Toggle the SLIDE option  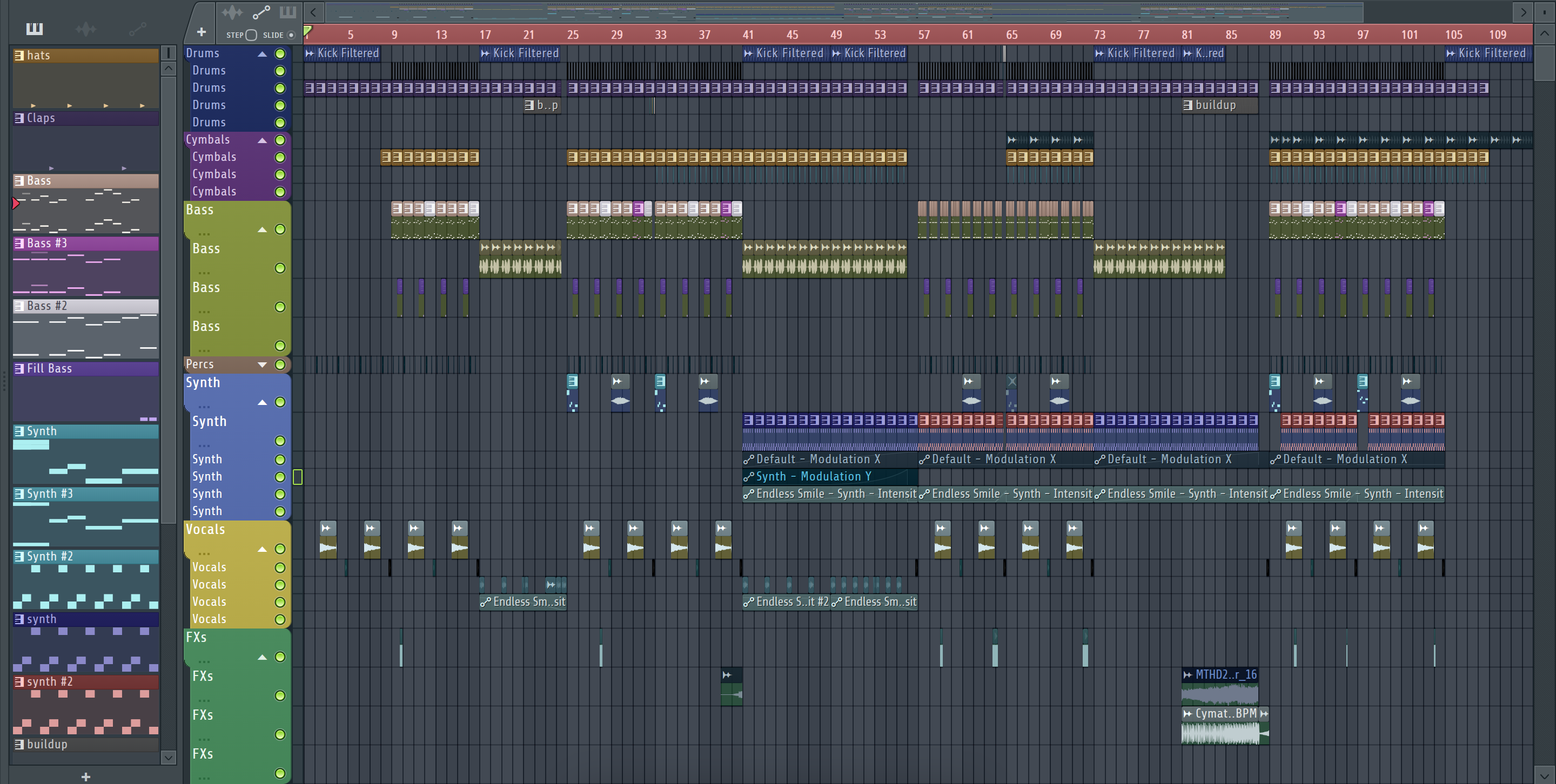pos(291,35)
